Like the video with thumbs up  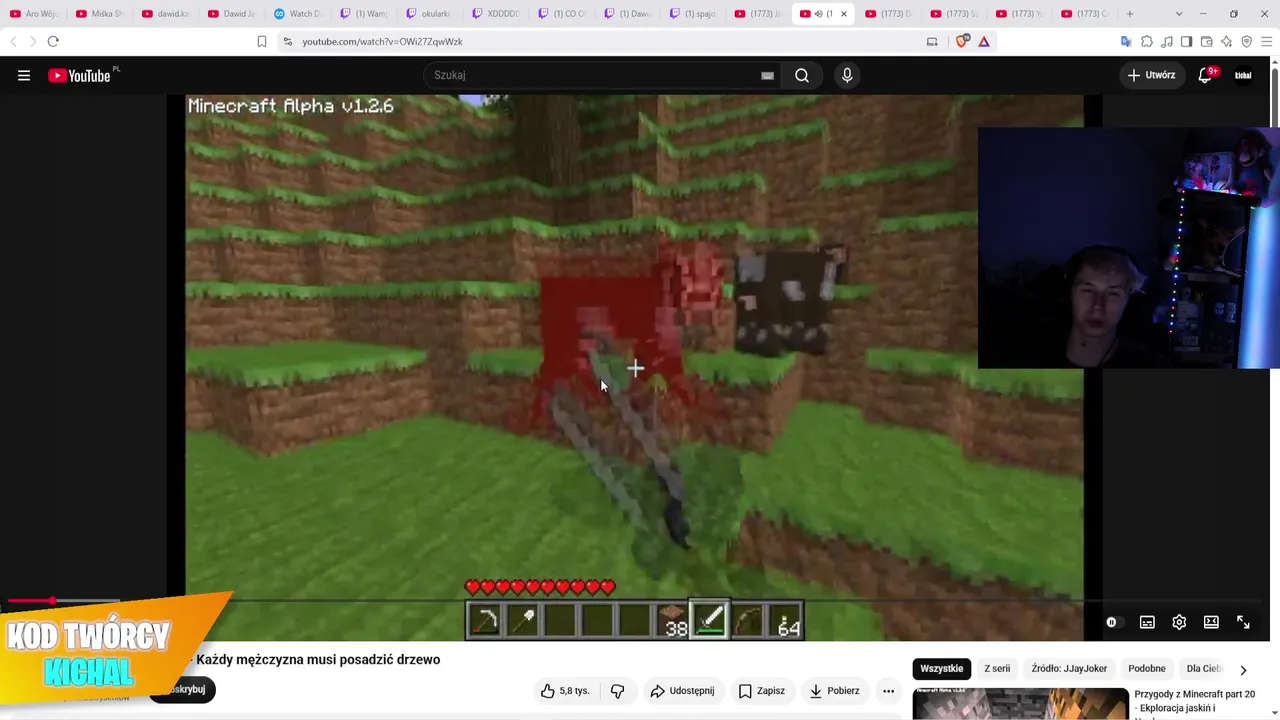[565, 691]
